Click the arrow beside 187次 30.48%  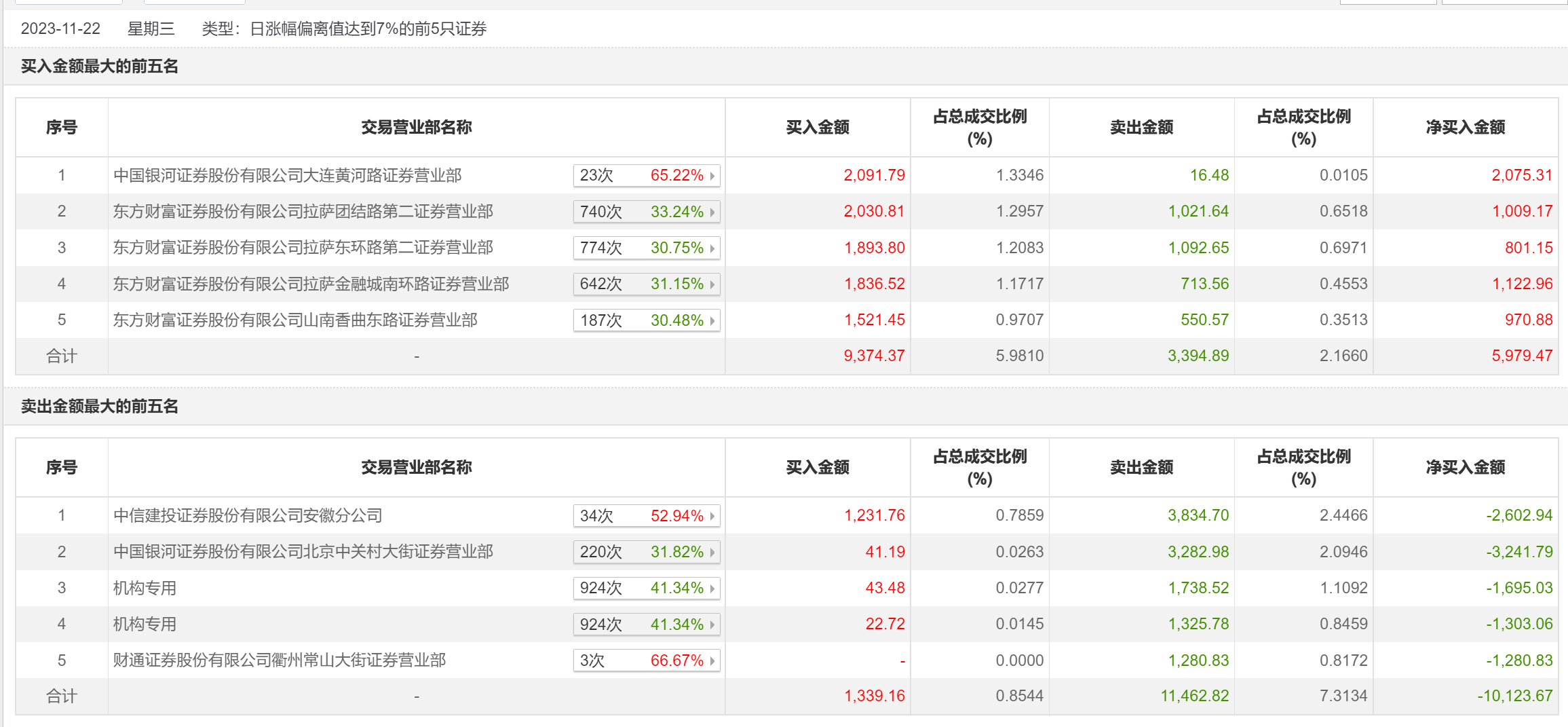(x=712, y=320)
